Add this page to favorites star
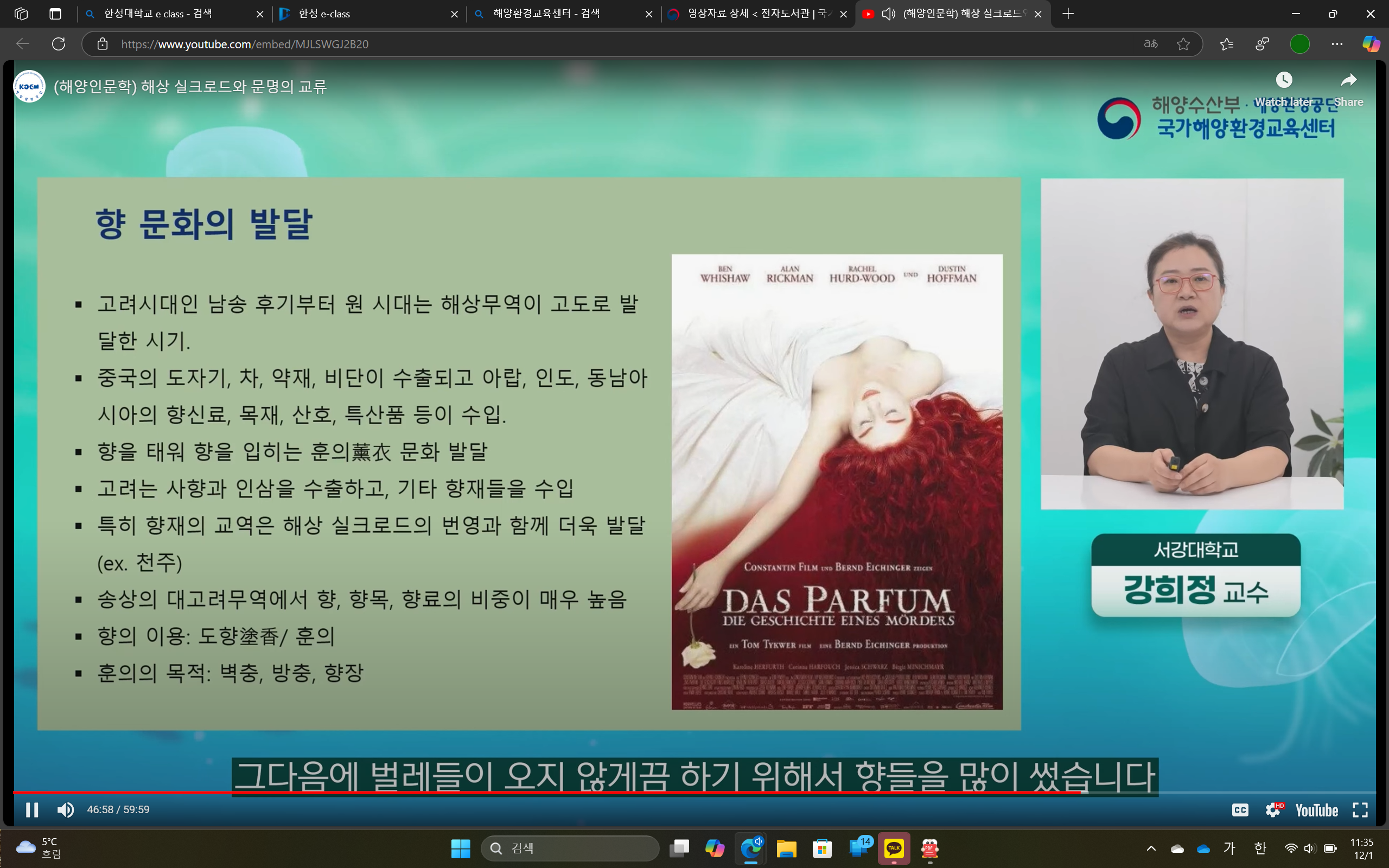Viewport: 1389px width, 868px height. pos(1183,44)
